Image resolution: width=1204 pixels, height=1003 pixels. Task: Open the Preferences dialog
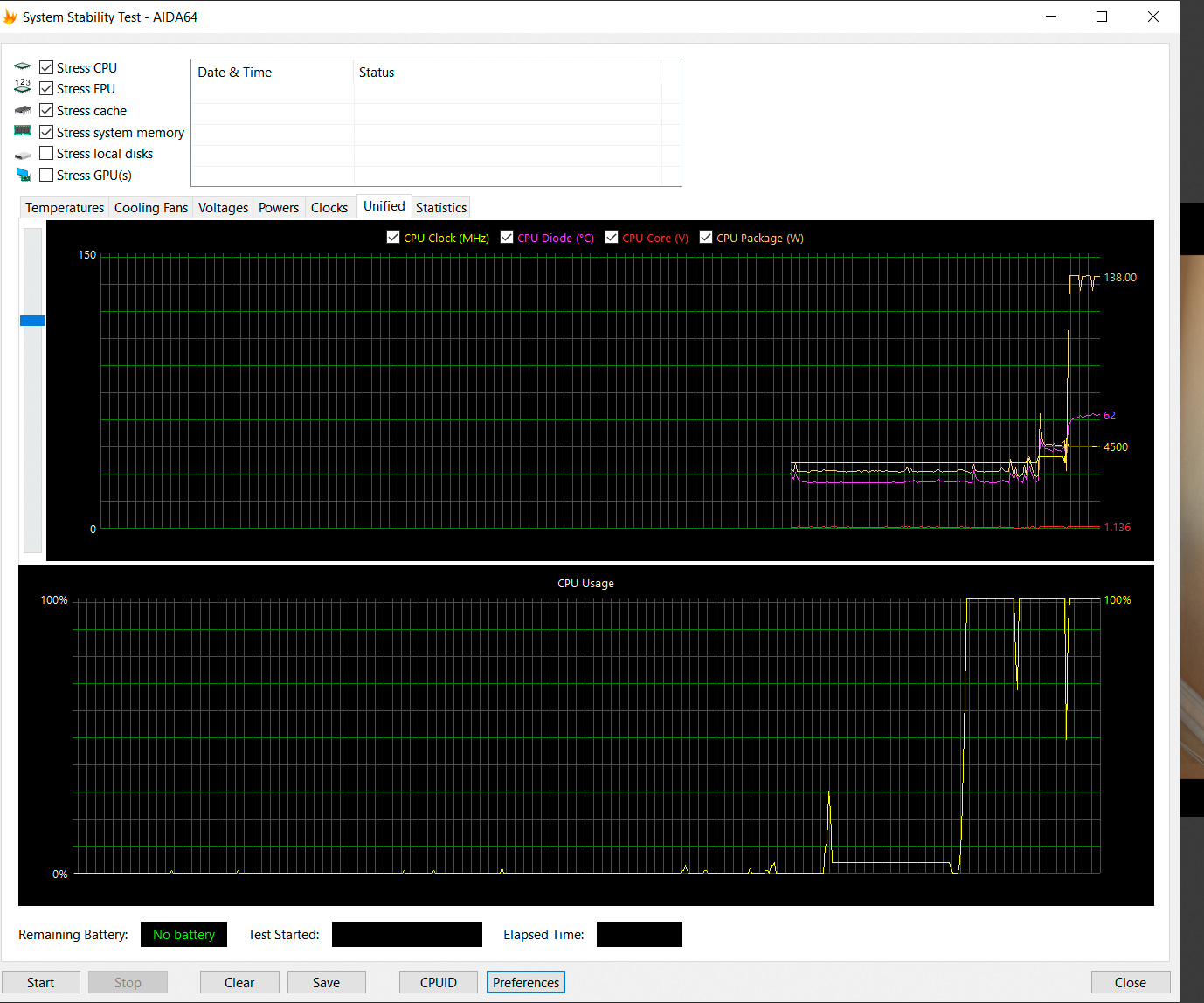tap(526, 982)
